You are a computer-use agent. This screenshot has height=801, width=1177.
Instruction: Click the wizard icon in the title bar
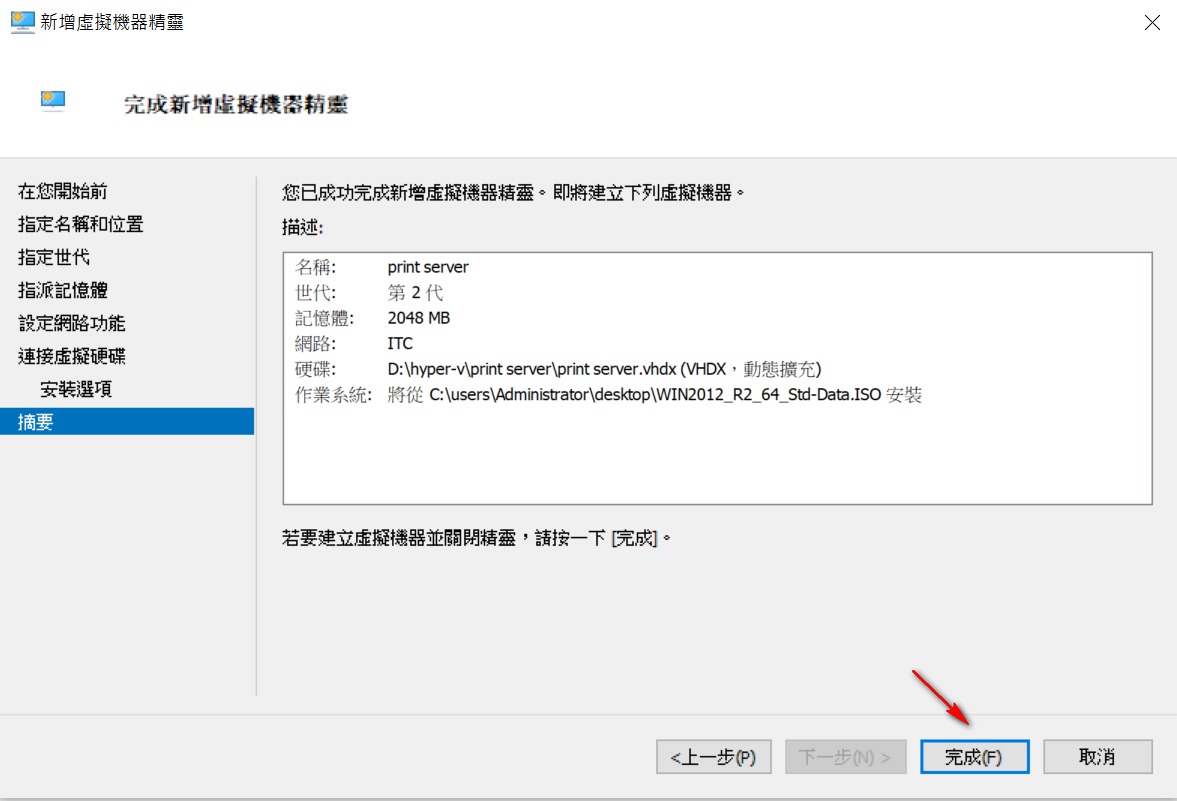[22, 22]
